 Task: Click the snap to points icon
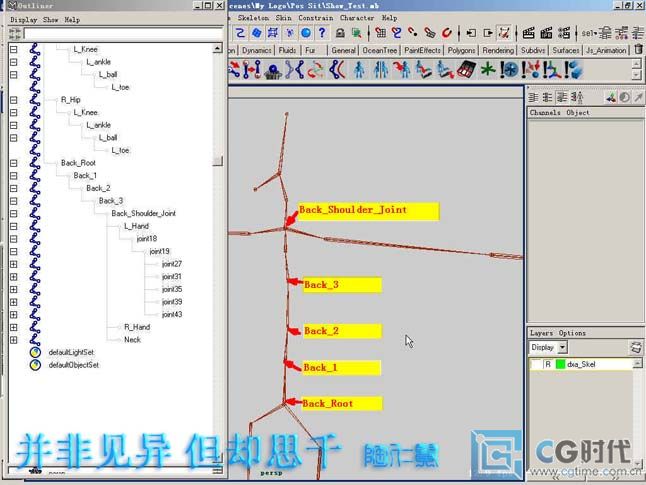(x=413, y=33)
